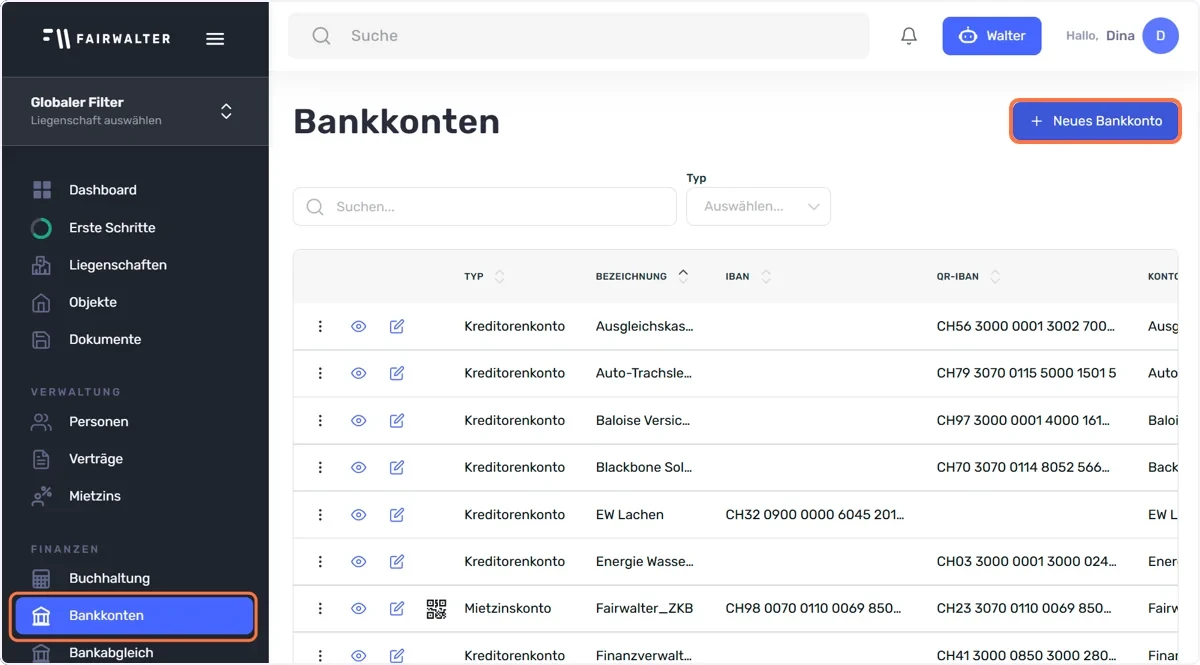Edit the Baloise Versic… bank account
This screenshot has height=665, width=1200.
click(397, 420)
